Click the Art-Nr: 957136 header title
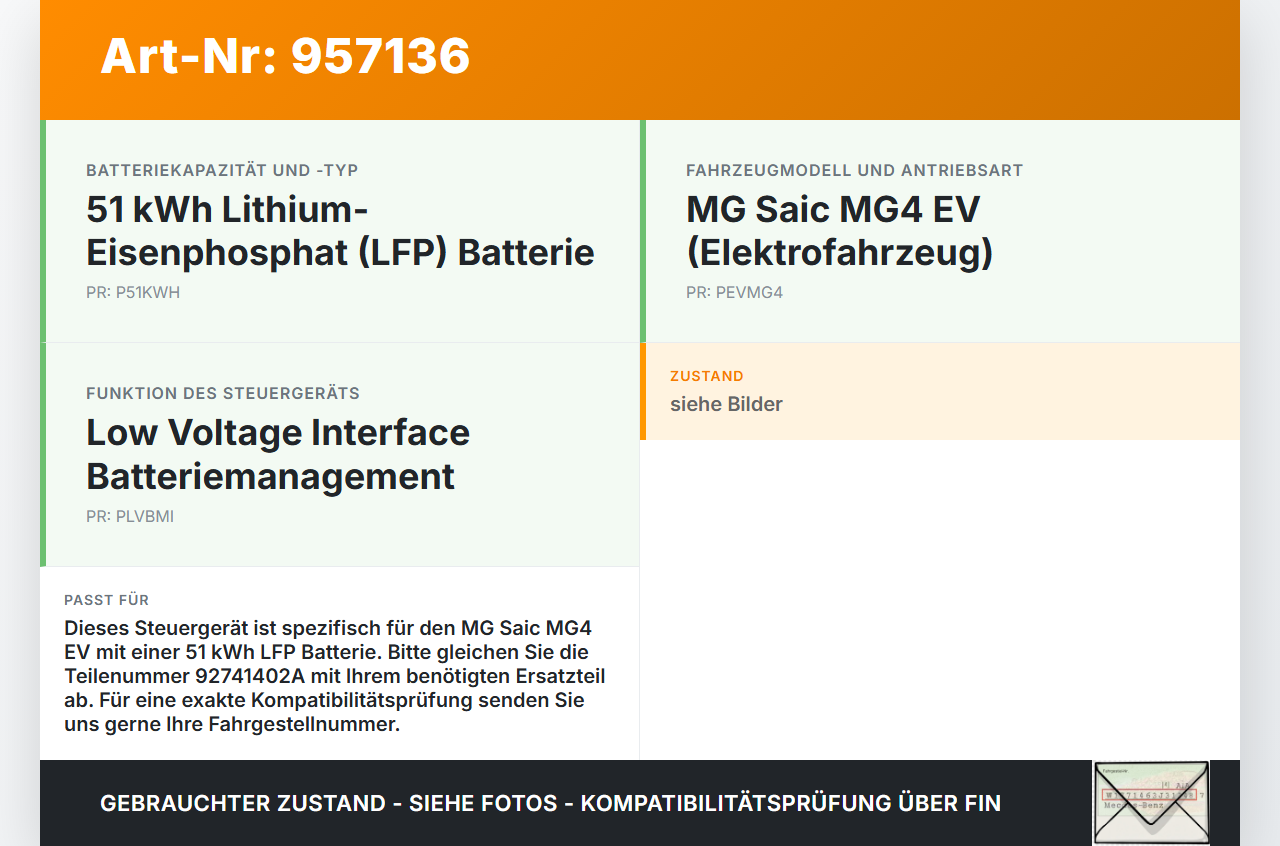 coord(285,56)
